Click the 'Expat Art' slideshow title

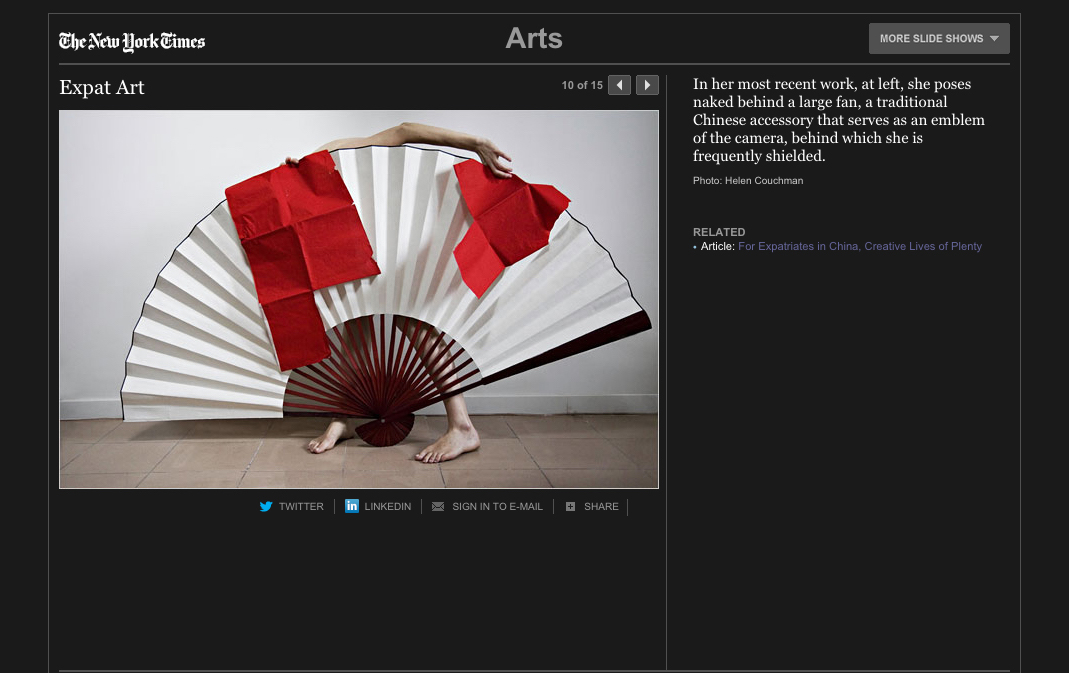coord(102,88)
